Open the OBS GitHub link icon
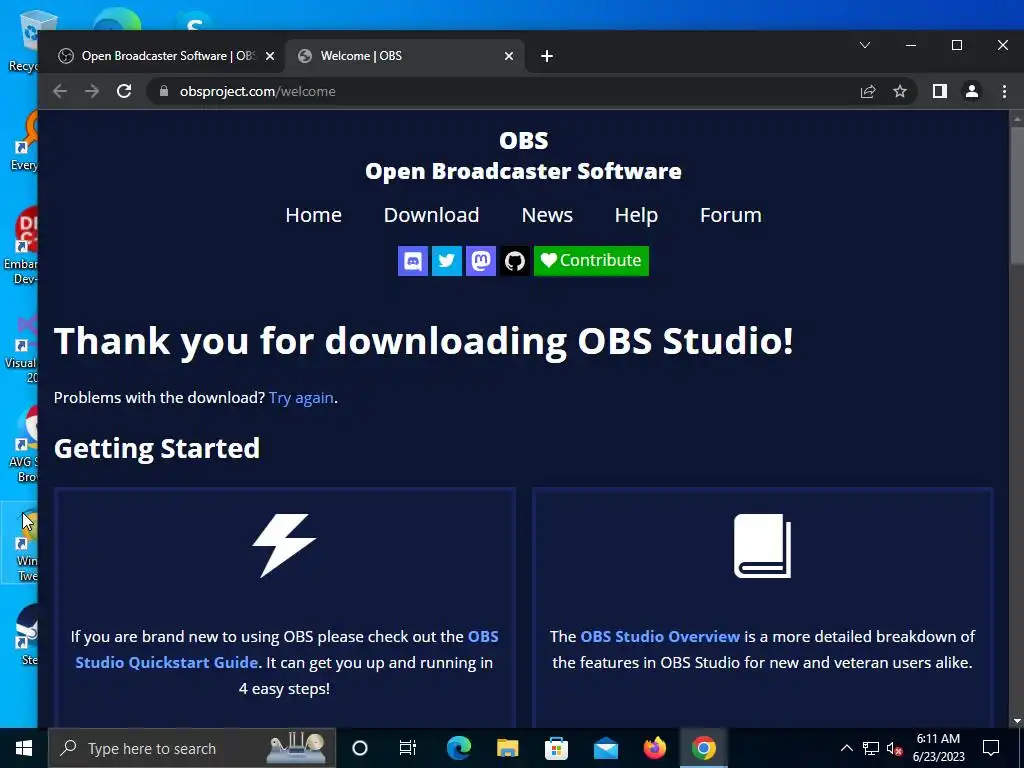Image resolution: width=1024 pixels, height=768 pixels. pos(515,261)
